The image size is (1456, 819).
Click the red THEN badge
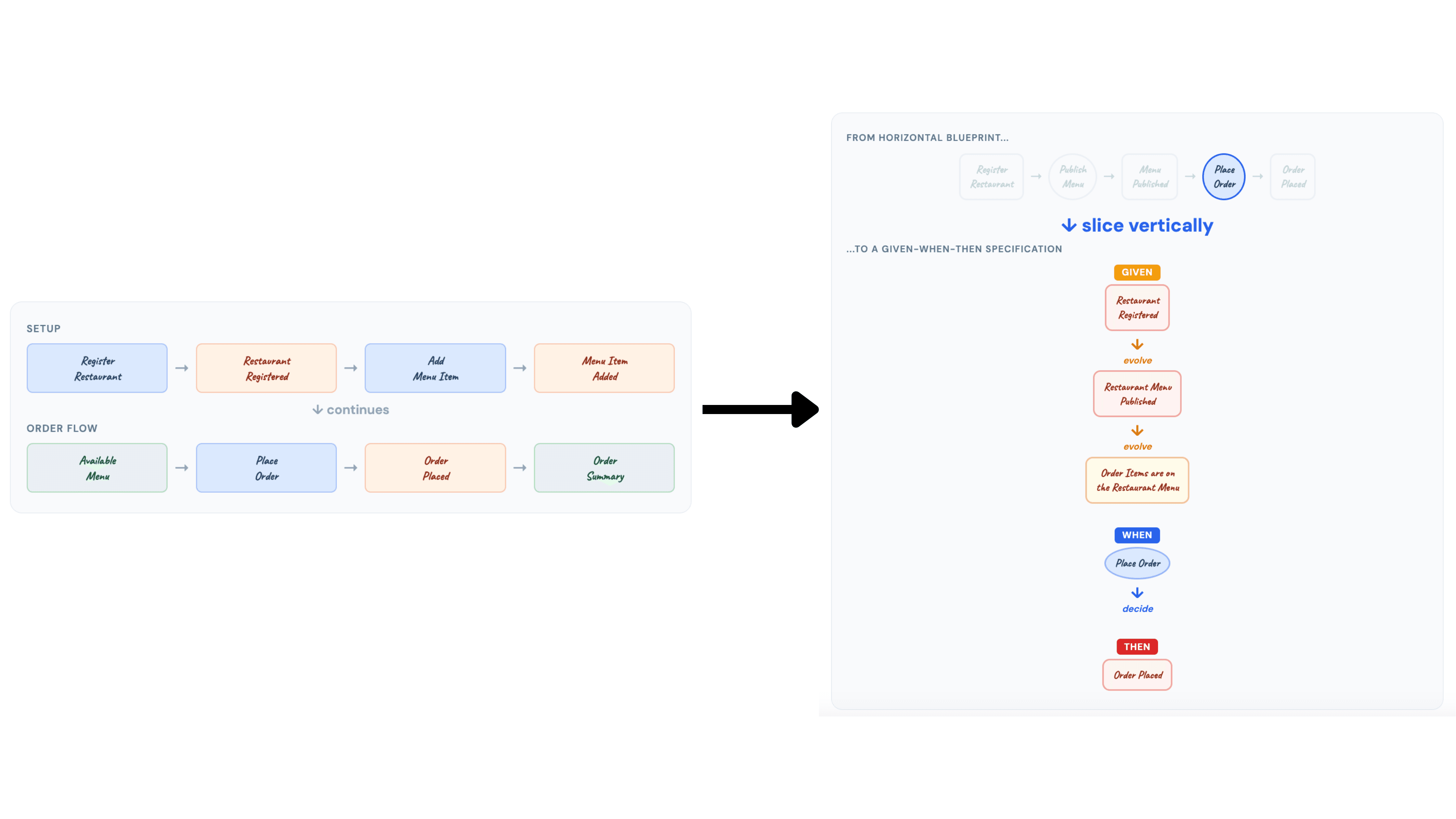pos(1137,647)
